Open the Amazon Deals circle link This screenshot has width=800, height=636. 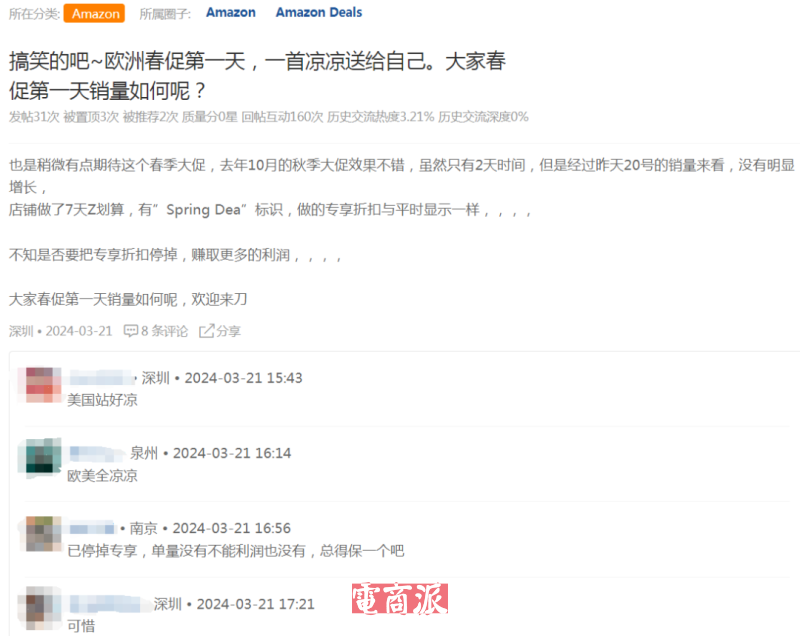318,13
